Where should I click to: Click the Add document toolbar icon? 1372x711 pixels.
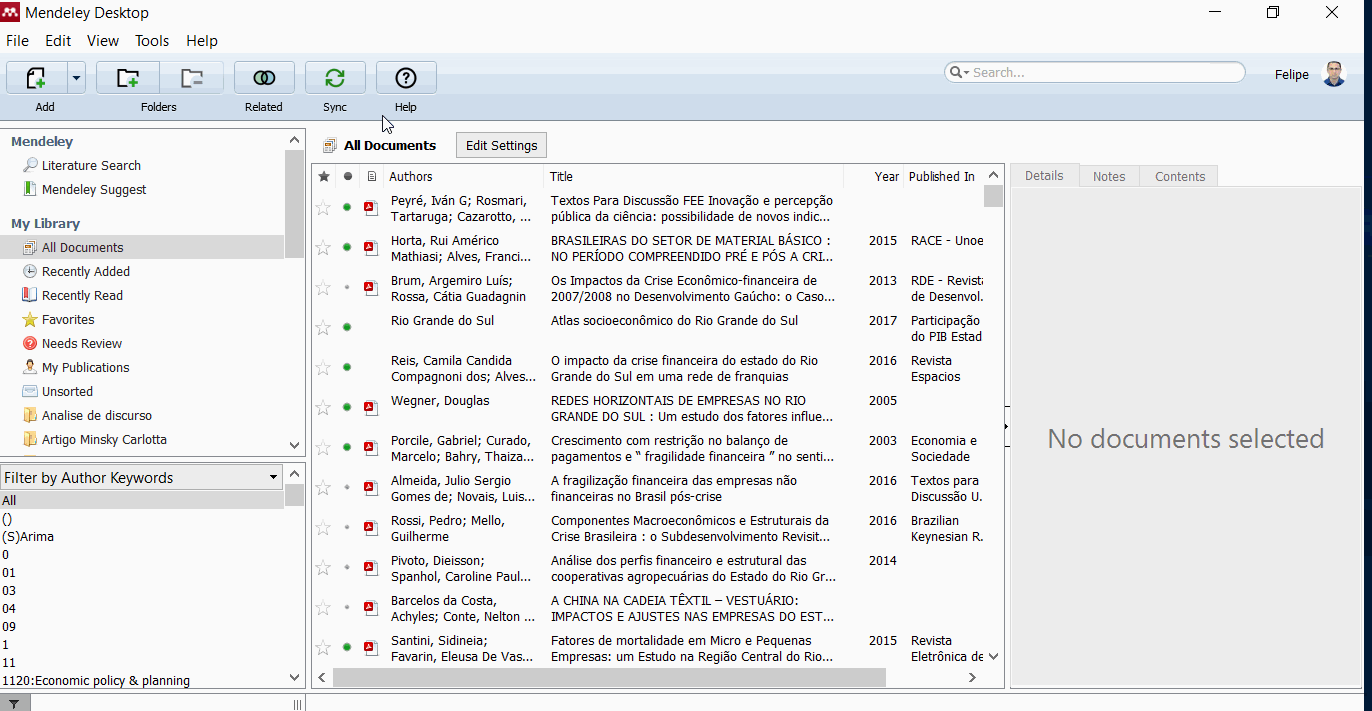pos(36,78)
